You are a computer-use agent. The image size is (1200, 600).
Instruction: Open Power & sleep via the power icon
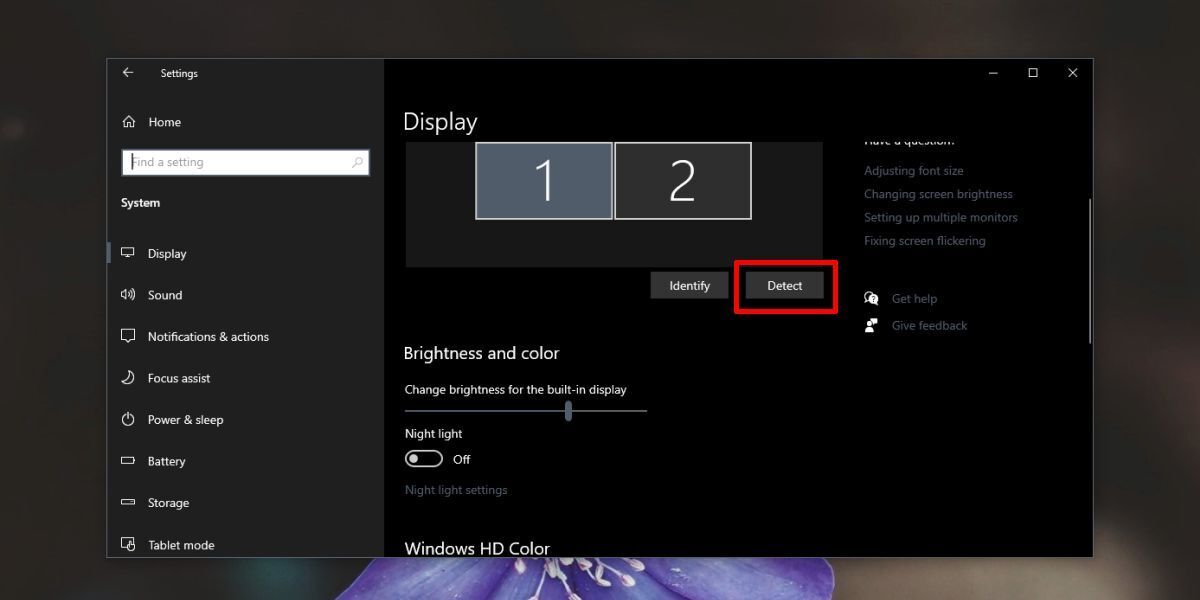point(128,419)
